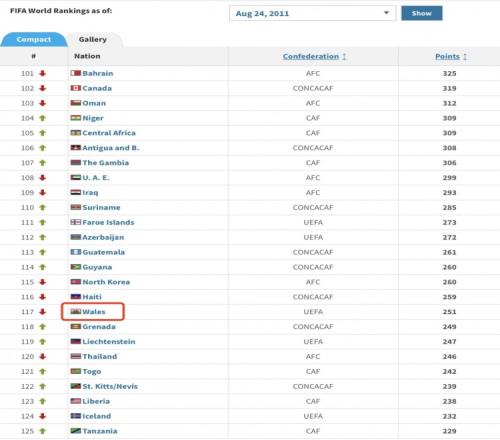This screenshot has height=440, width=500.
Task: Click the Canada flag icon
Action: tap(76, 88)
